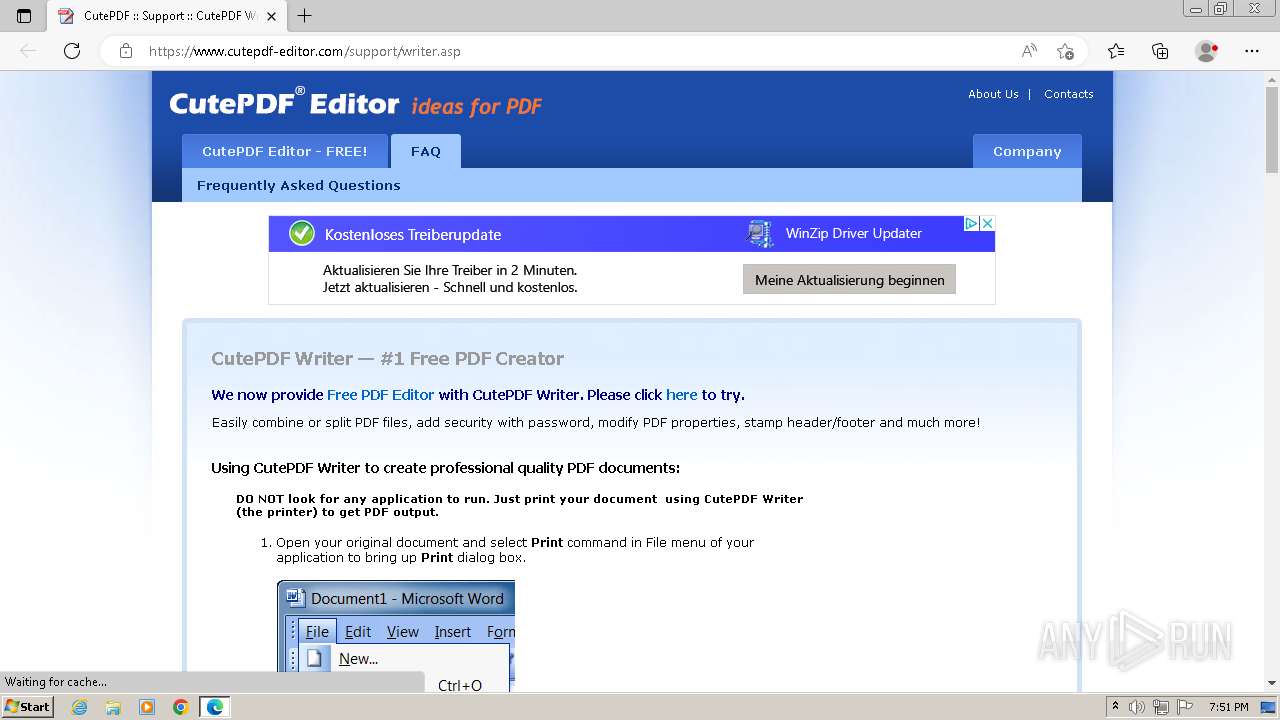Click the Microsoft Word screenshot thumbnail
1280x720 pixels.
[396, 636]
